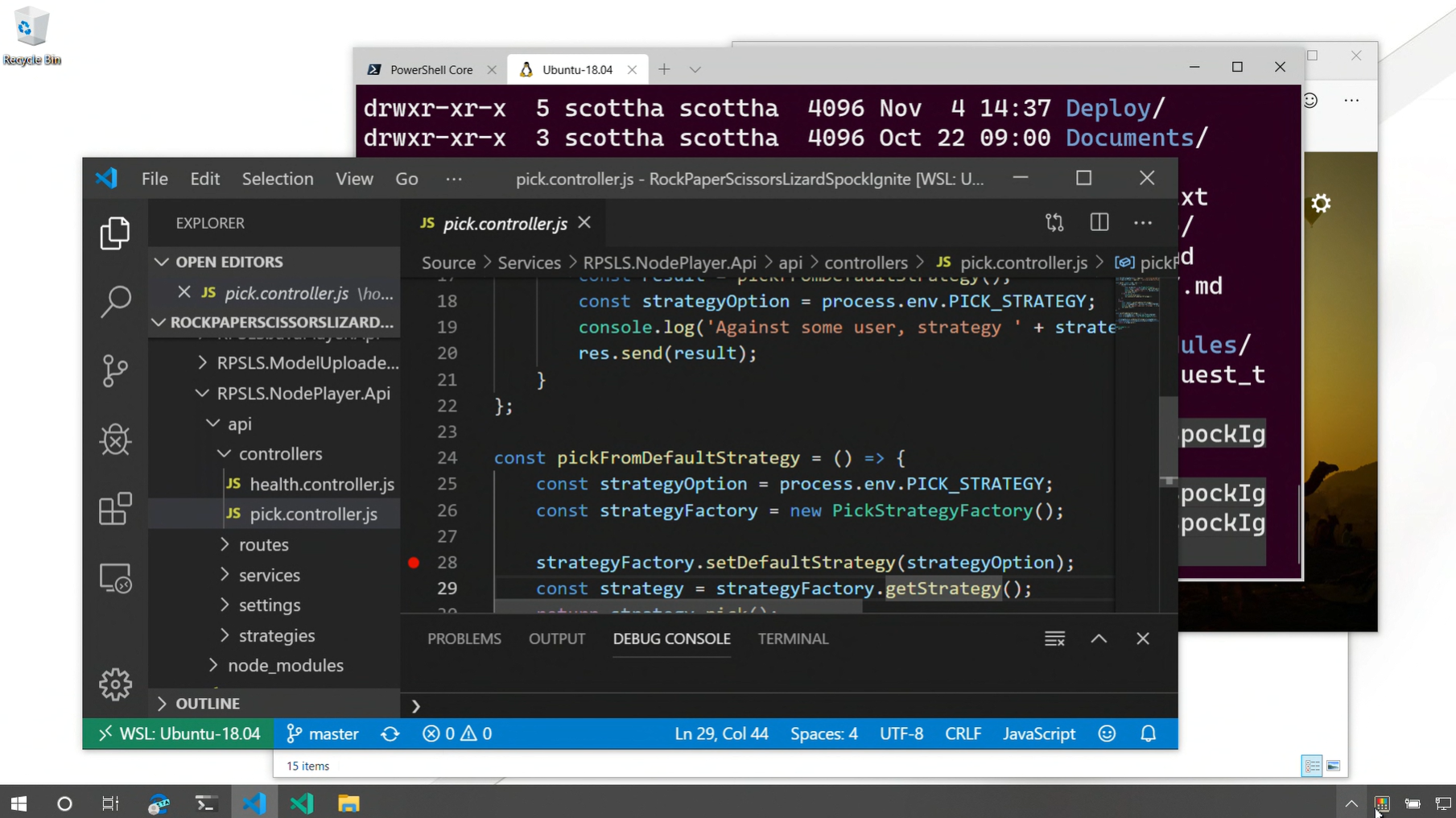Screen dimensions: 1456x818
Task: Open the Source Control view icon
Action: [115, 371]
